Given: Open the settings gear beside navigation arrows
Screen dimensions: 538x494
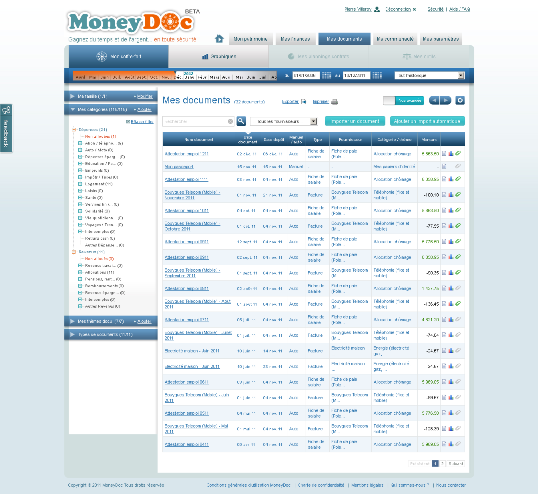Looking at the screenshot, I should coord(460,101).
